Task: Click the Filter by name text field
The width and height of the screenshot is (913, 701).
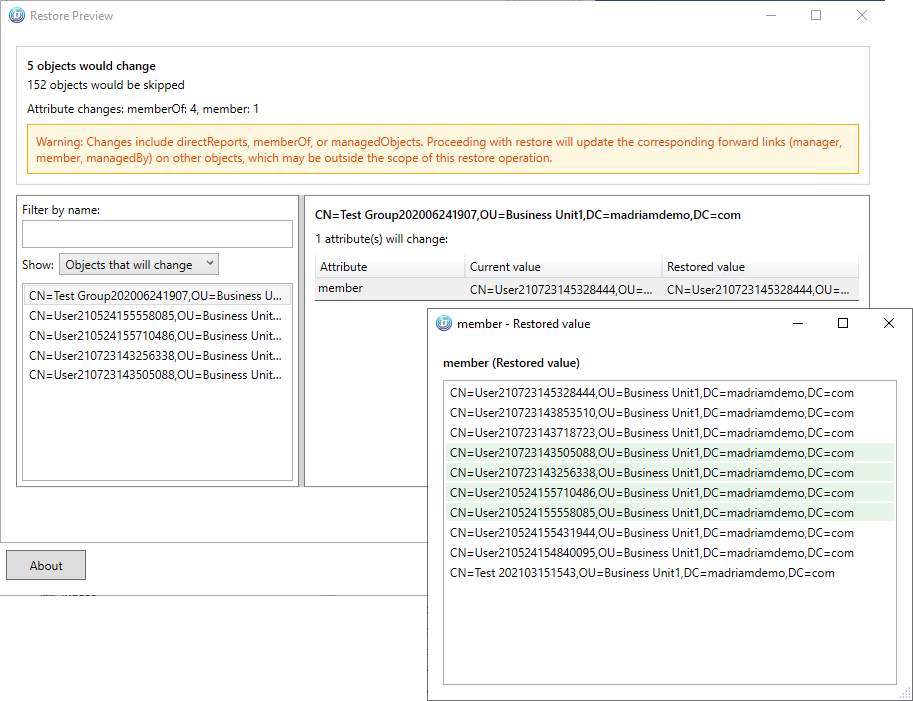Action: pyautogui.click(x=157, y=234)
